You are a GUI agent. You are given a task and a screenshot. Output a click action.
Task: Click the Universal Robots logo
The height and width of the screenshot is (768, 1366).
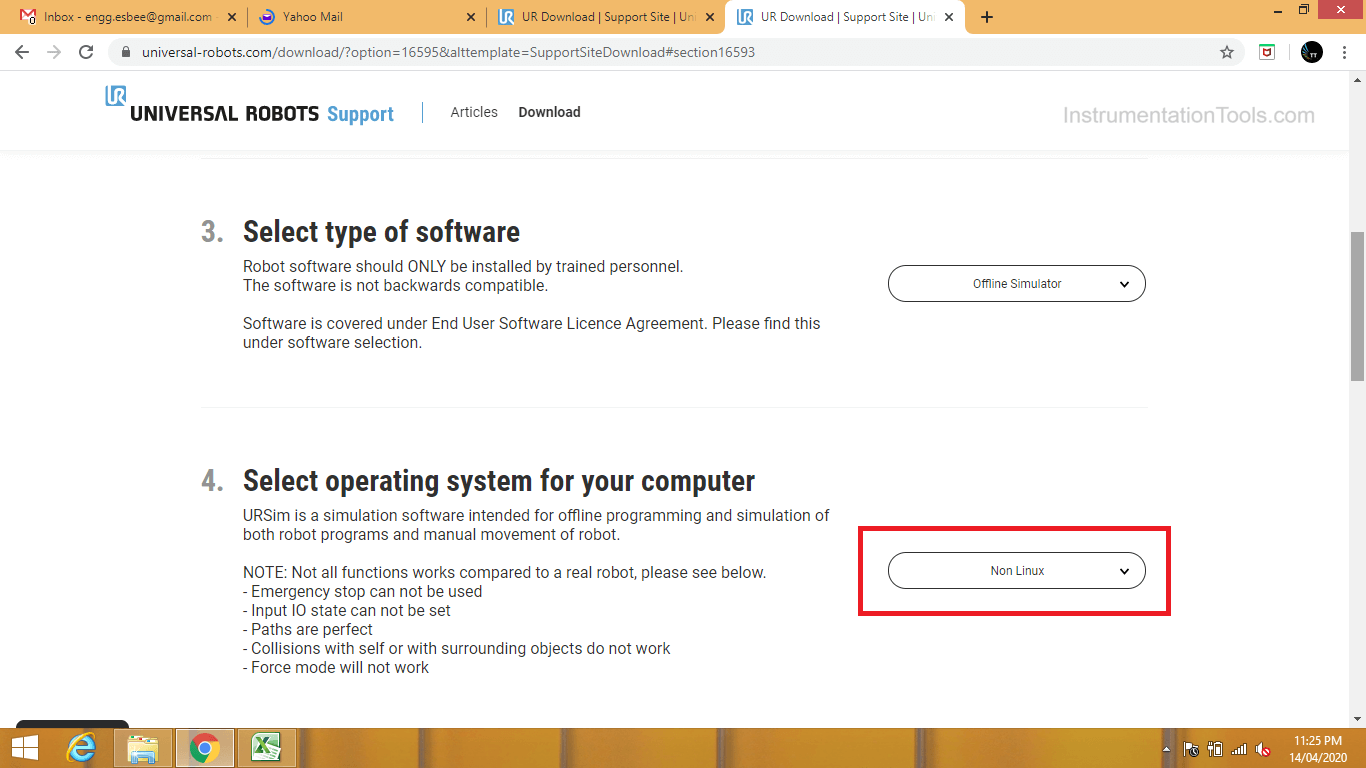pyautogui.click(x=212, y=105)
